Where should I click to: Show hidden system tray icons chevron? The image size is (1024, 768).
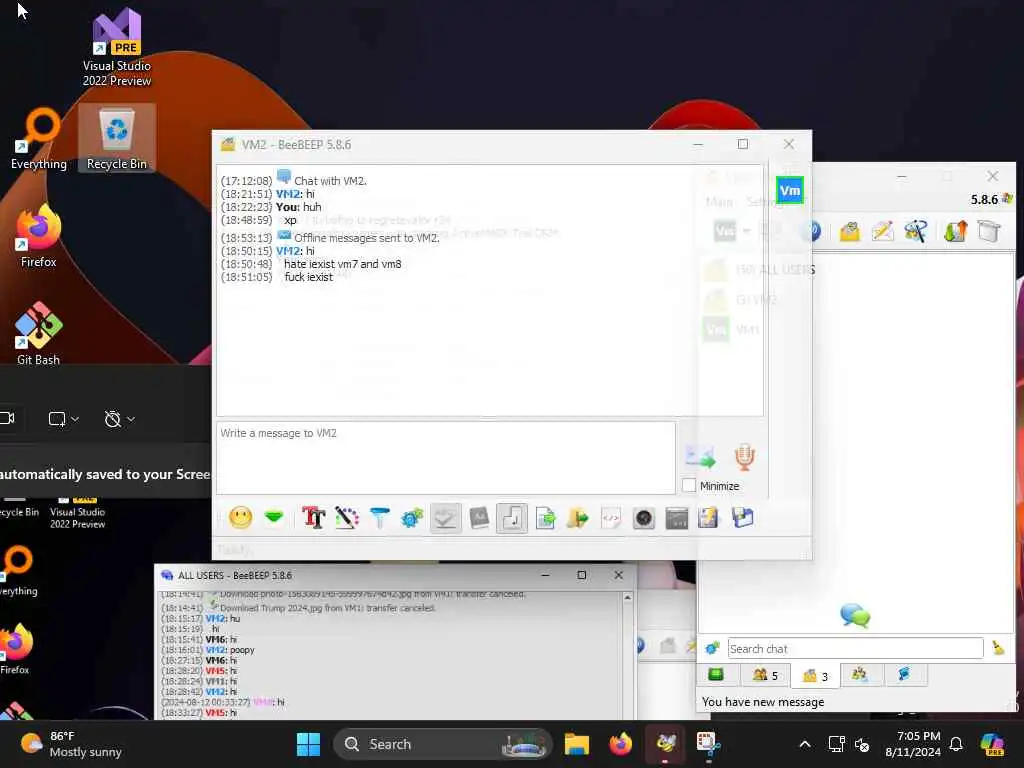[805, 744]
